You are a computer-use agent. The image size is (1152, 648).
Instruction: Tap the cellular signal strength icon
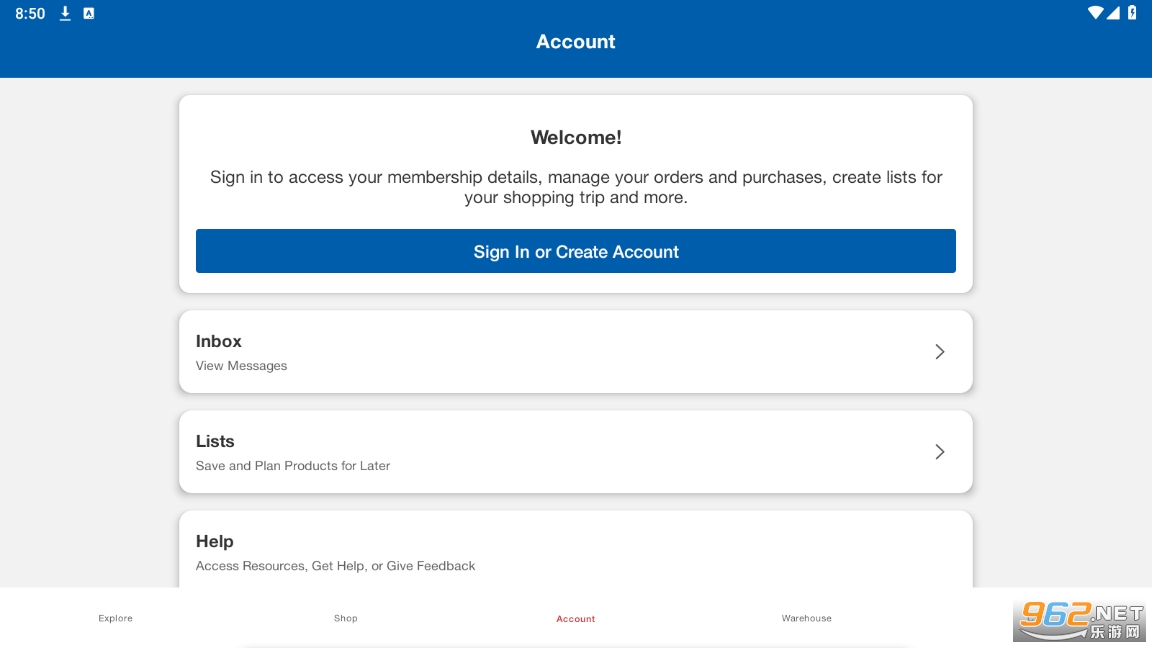[x=1114, y=13]
